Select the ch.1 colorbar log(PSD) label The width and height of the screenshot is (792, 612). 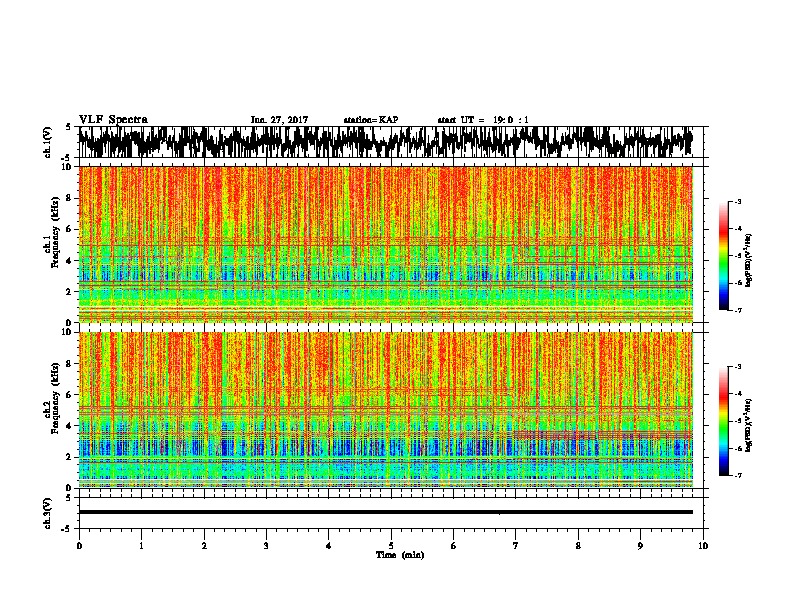pos(748,261)
